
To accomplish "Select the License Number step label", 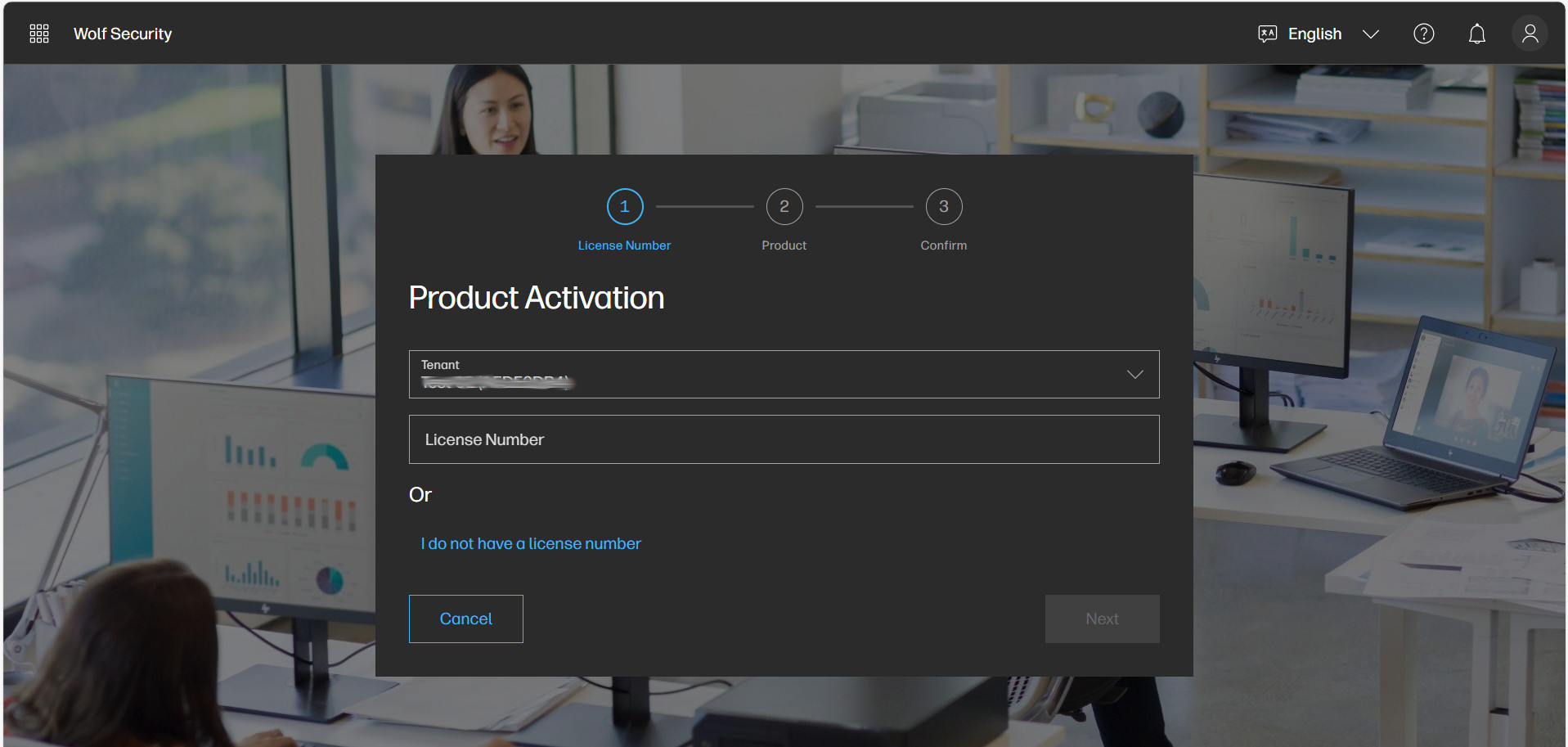I will [624, 245].
